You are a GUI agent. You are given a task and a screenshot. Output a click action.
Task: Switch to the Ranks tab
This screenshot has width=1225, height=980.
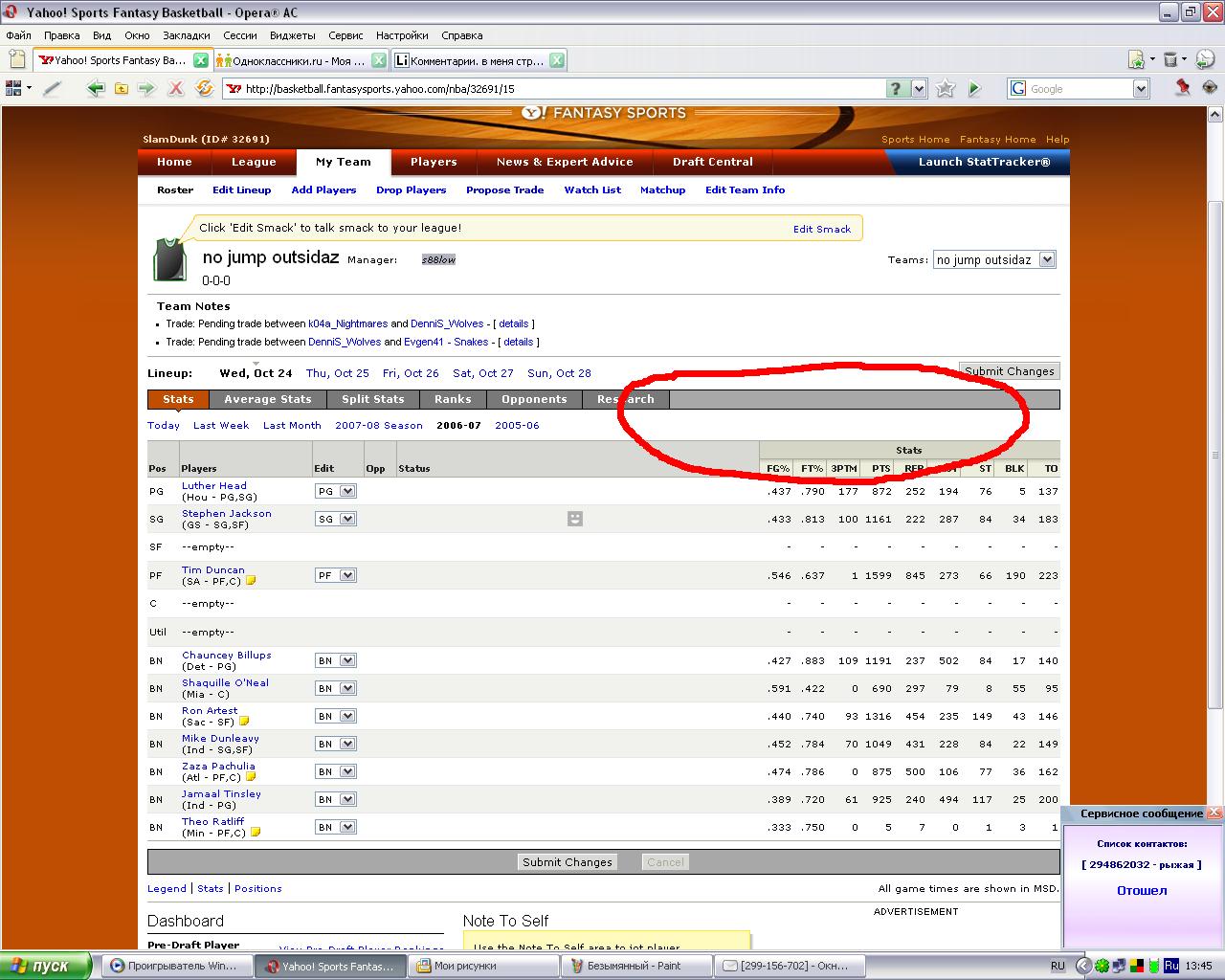pos(453,399)
